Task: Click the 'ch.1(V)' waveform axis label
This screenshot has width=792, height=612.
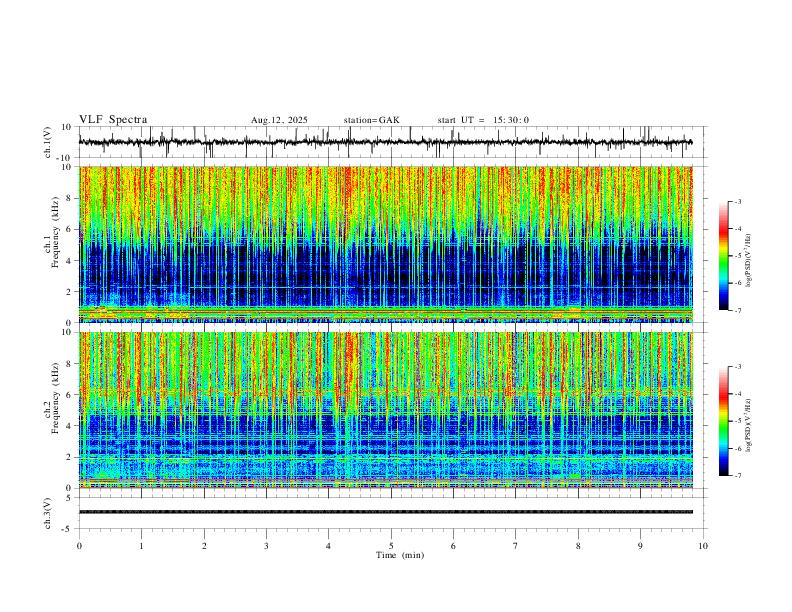Action: click(x=48, y=142)
